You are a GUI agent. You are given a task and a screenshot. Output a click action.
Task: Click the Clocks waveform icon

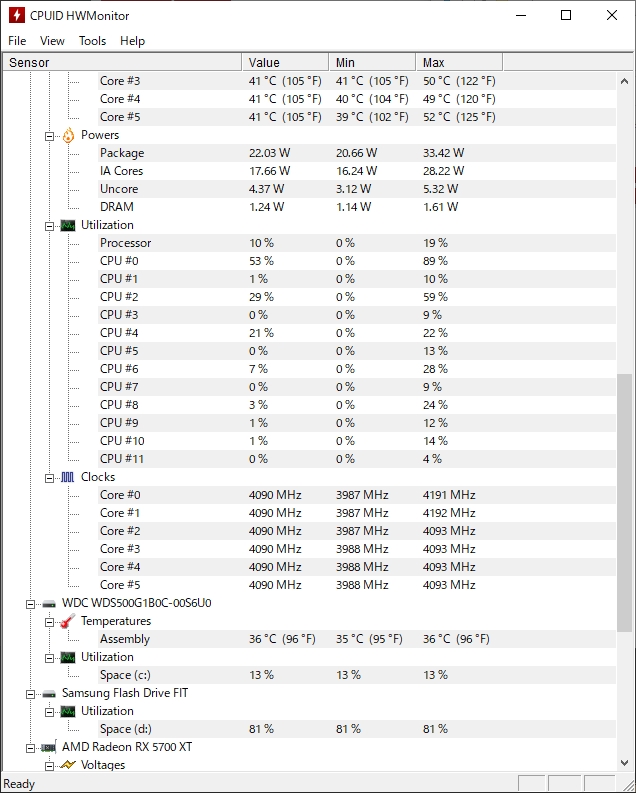68,477
